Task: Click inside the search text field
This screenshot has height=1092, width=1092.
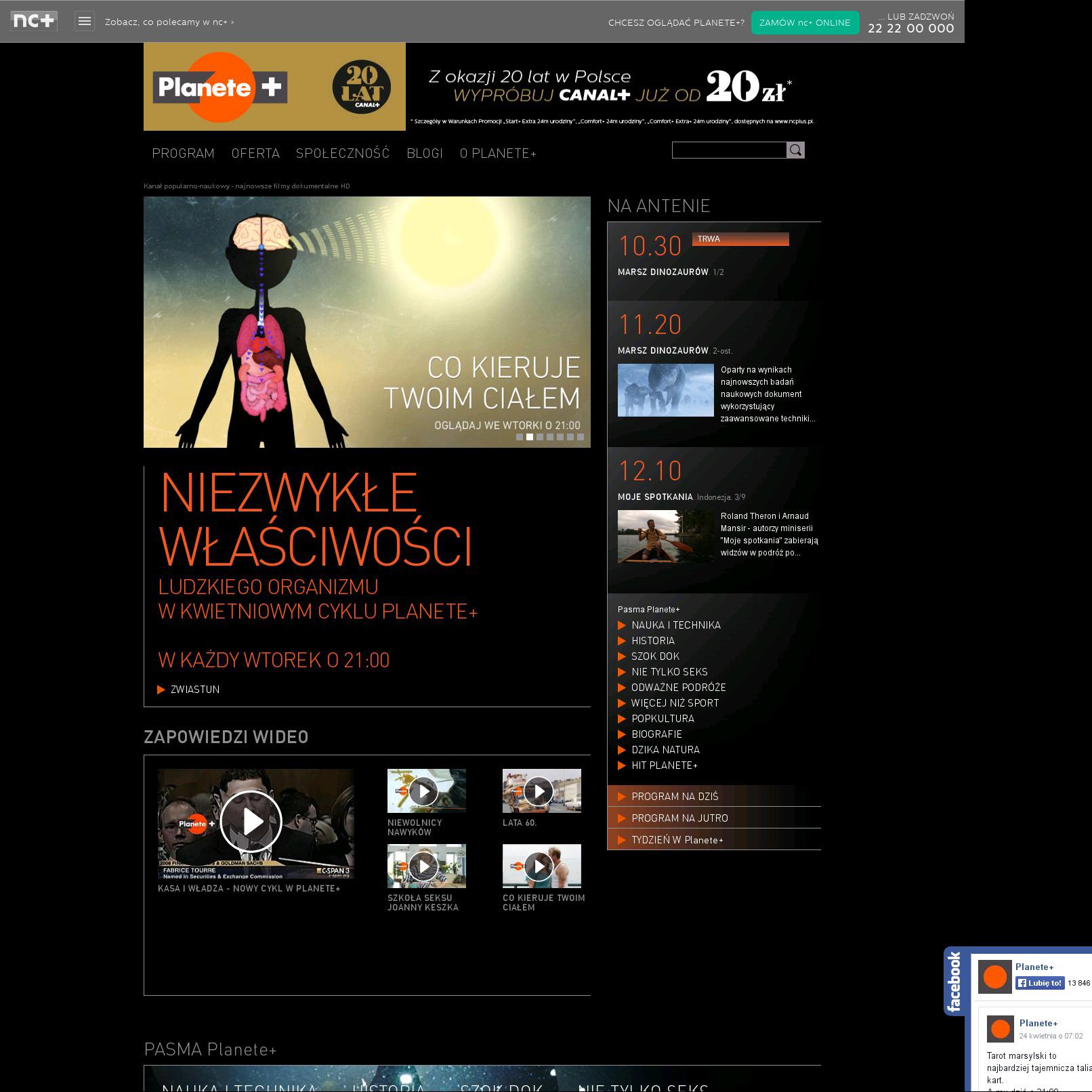Action: pyautogui.click(x=729, y=150)
